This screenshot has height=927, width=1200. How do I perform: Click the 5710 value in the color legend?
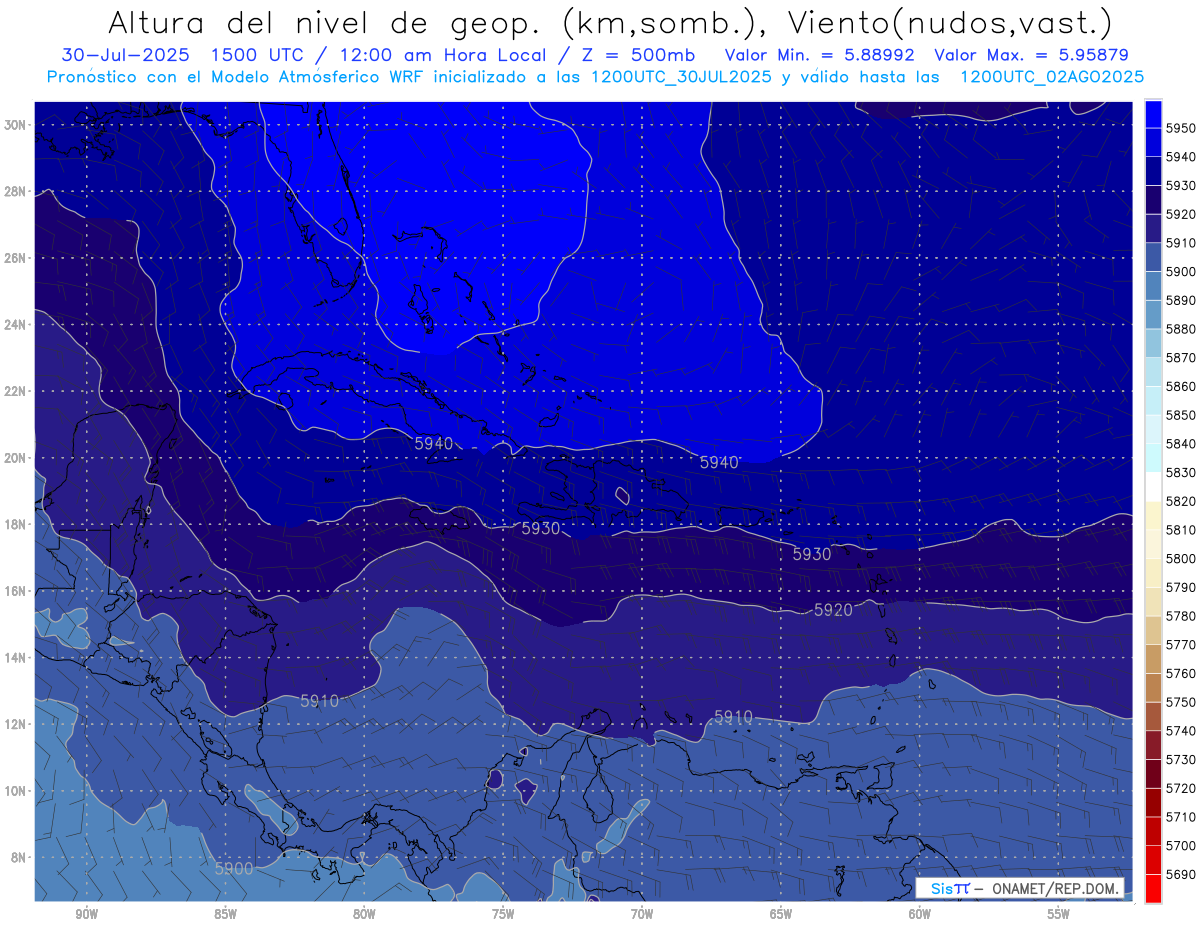[x=1181, y=817]
